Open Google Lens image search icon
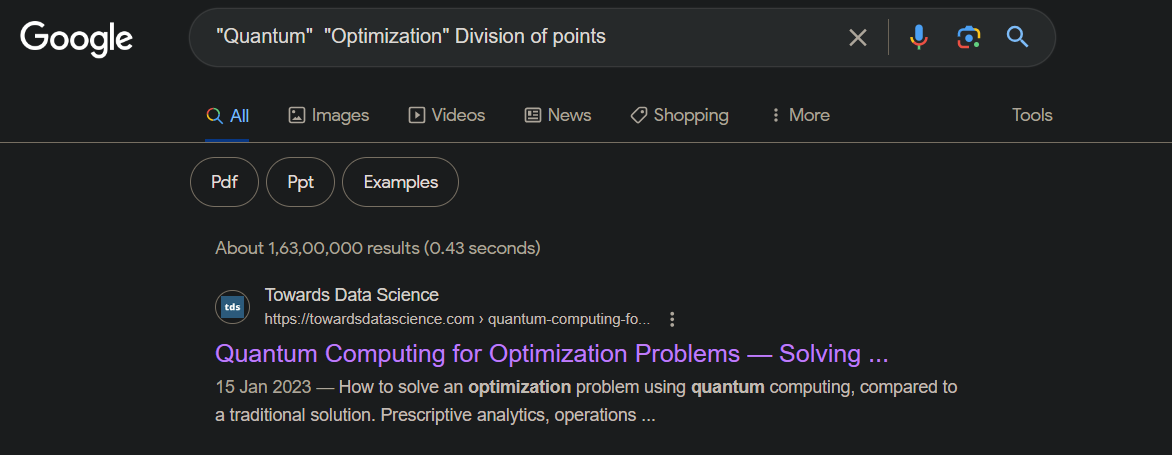 tap(968, 37)
